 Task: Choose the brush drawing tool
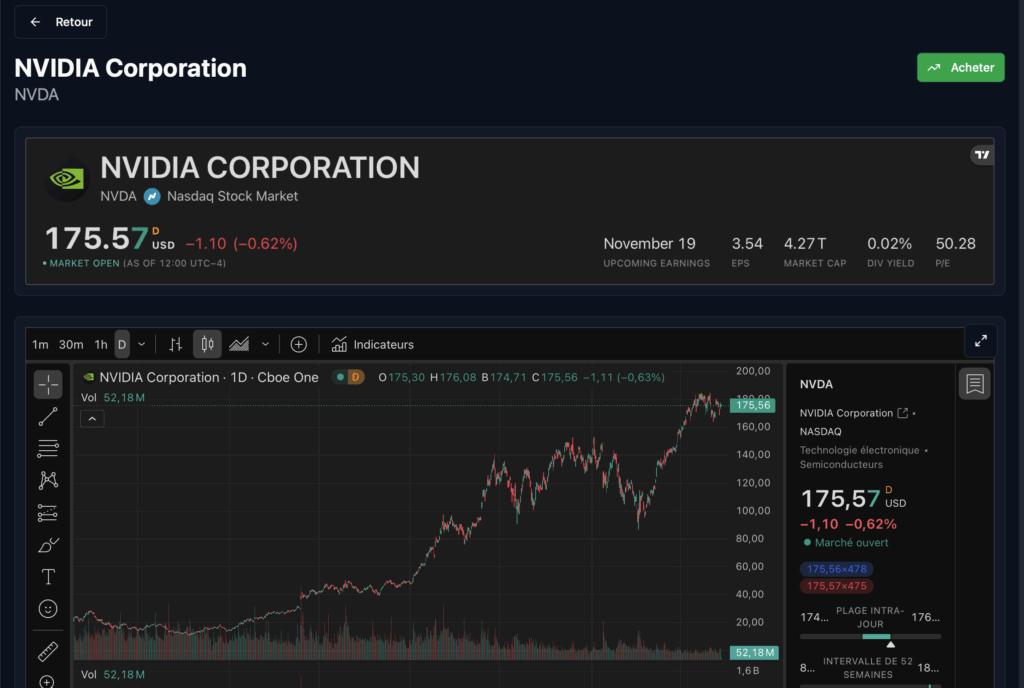pos(48,545)
